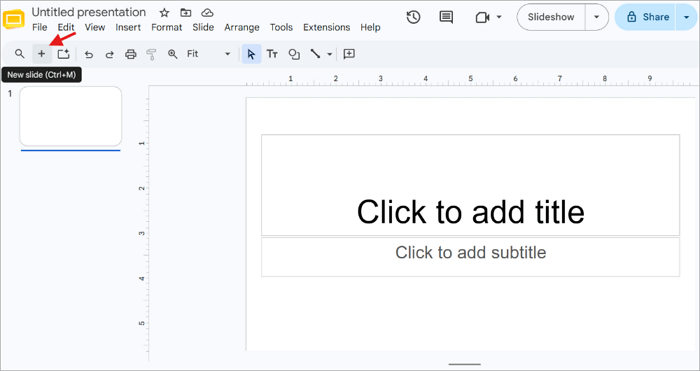Image resolution: width=700 pixels, height=371 pixels.
Task: Expand the Share quick actions arrow
Action: tap(687, 17)
